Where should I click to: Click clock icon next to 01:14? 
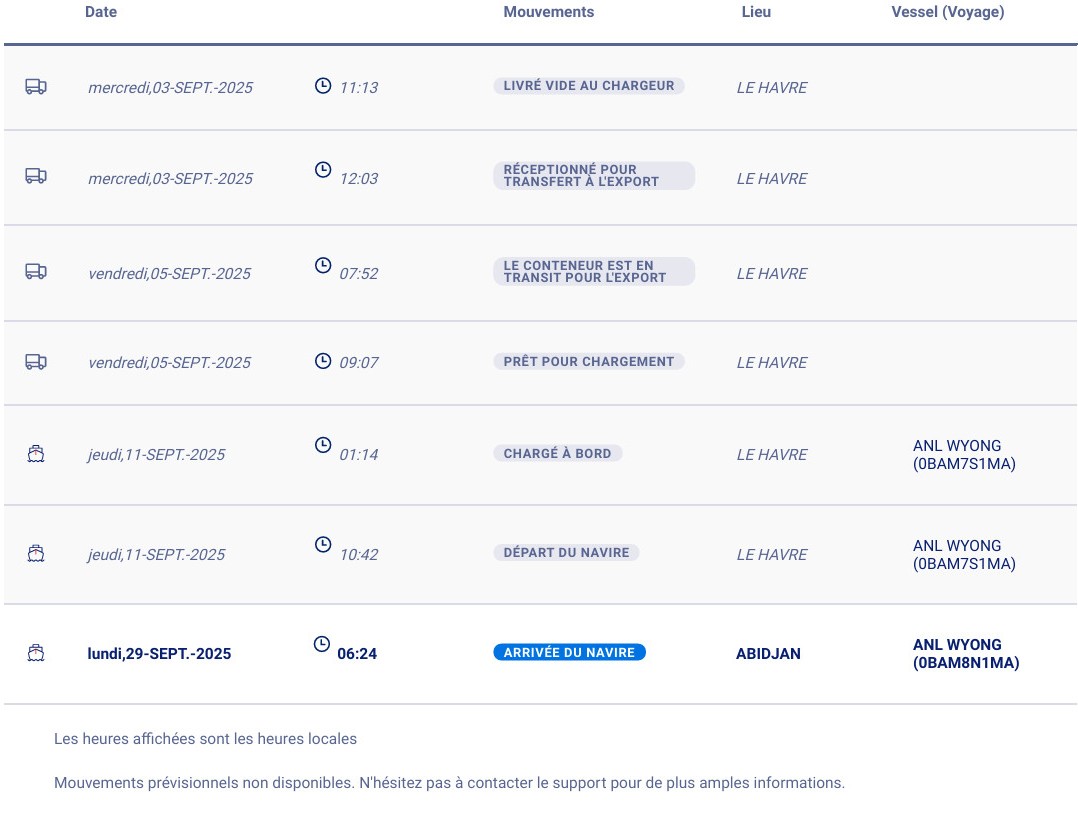[322, 445]
